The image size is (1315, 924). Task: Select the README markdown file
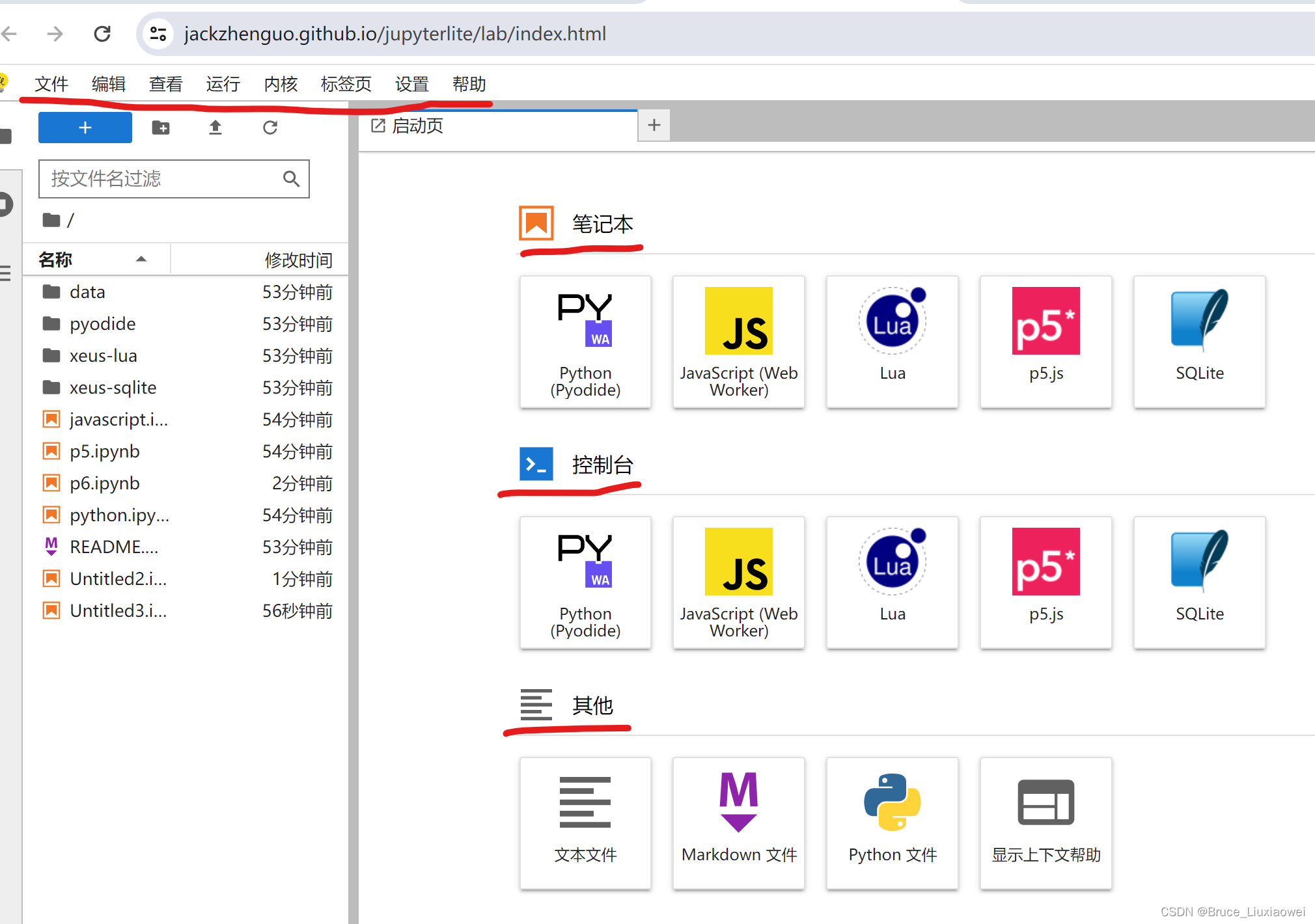click(186, 547)
